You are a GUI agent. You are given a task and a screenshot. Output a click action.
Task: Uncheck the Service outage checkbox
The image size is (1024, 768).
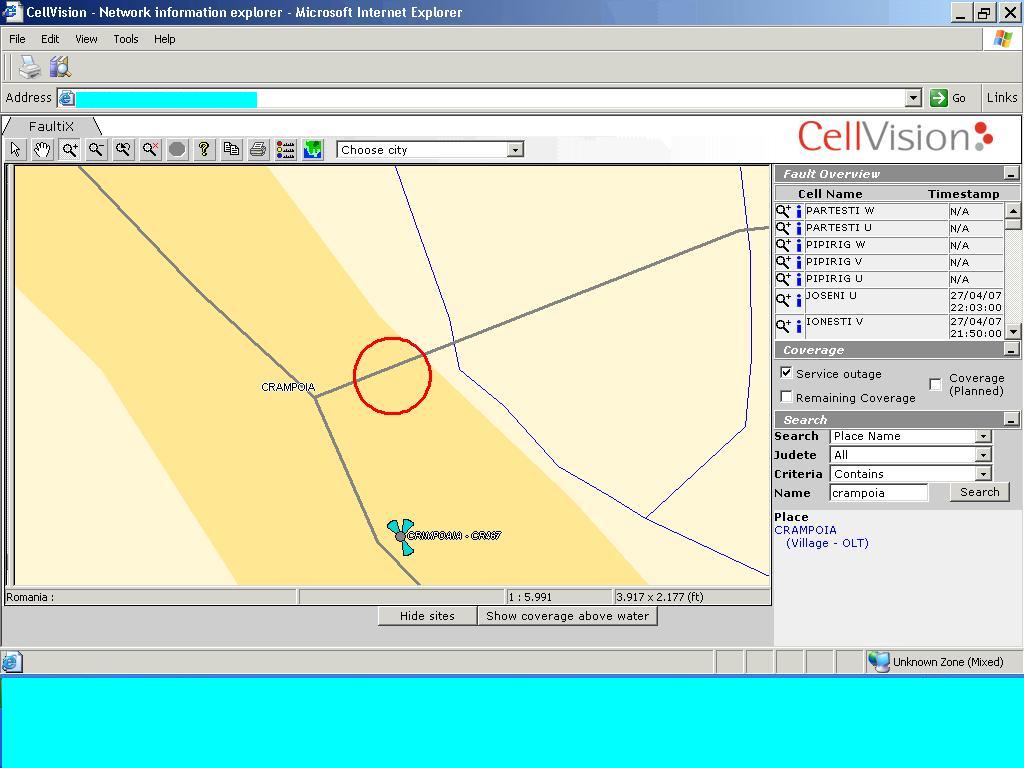pos(786,373)
